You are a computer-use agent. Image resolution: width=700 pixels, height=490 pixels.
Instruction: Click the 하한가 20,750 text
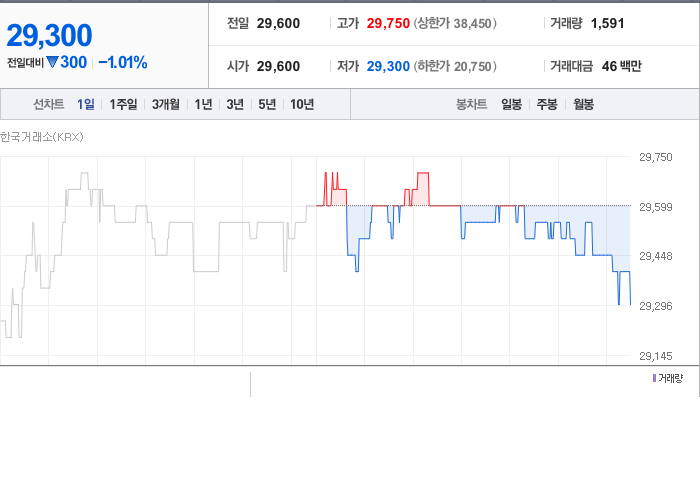click(455, 66)
